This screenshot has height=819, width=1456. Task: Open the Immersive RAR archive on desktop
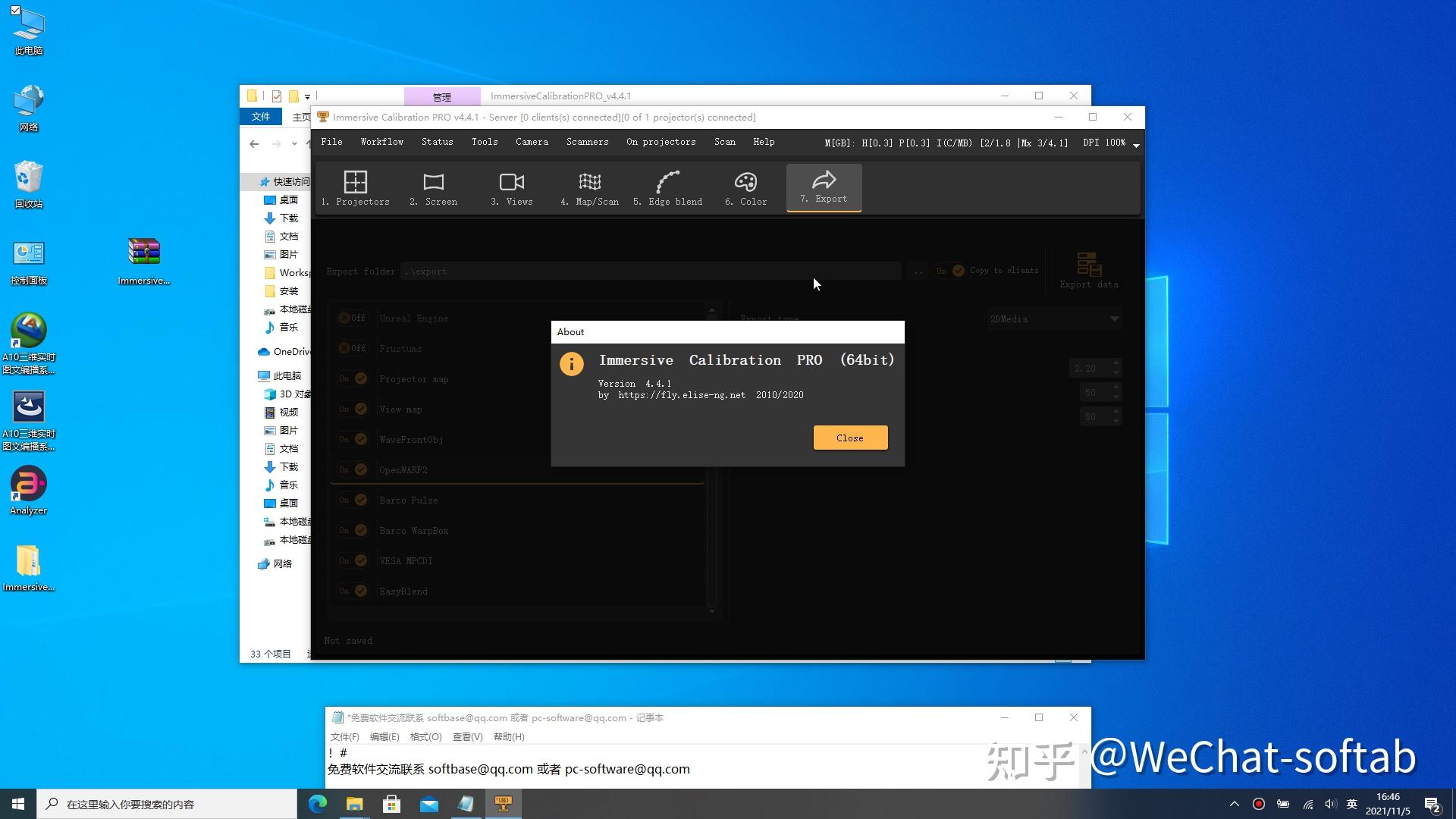(x=144, y=262)
